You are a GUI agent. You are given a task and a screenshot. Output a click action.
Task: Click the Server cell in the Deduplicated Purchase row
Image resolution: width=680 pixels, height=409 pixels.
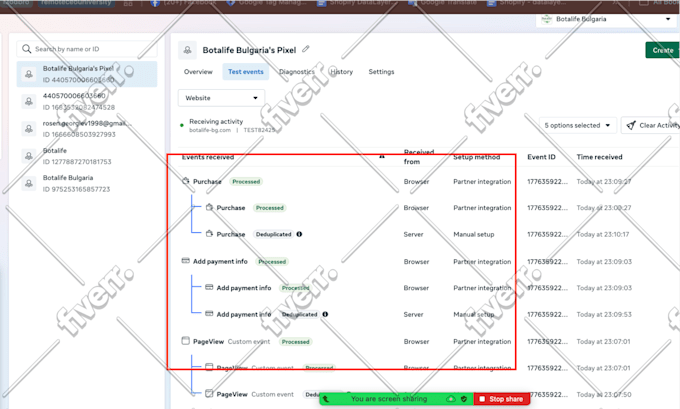point(413,234)
